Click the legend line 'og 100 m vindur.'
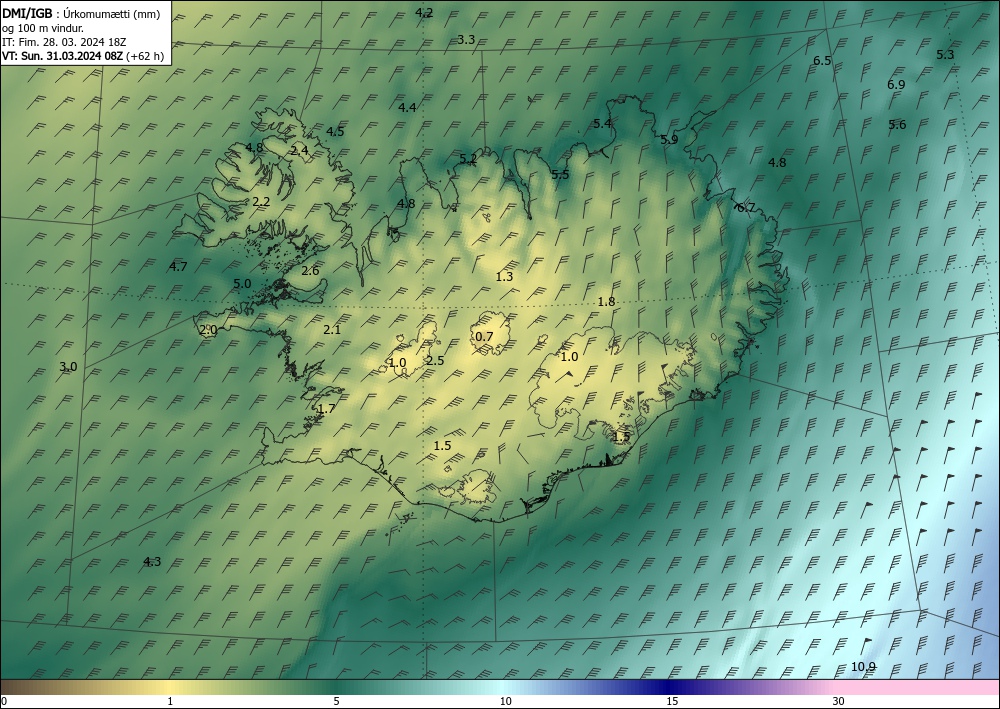The width and height of the screenshot is (1000, 709). (43, 27)
